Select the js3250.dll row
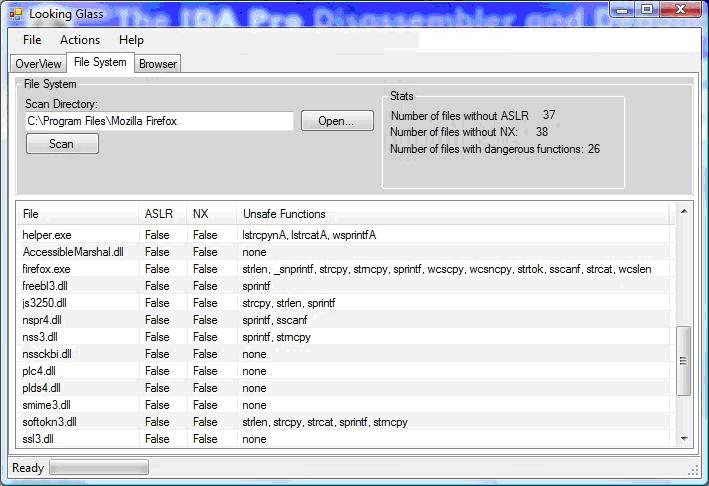Screen dimensions: 709x486 click(344, 303)
